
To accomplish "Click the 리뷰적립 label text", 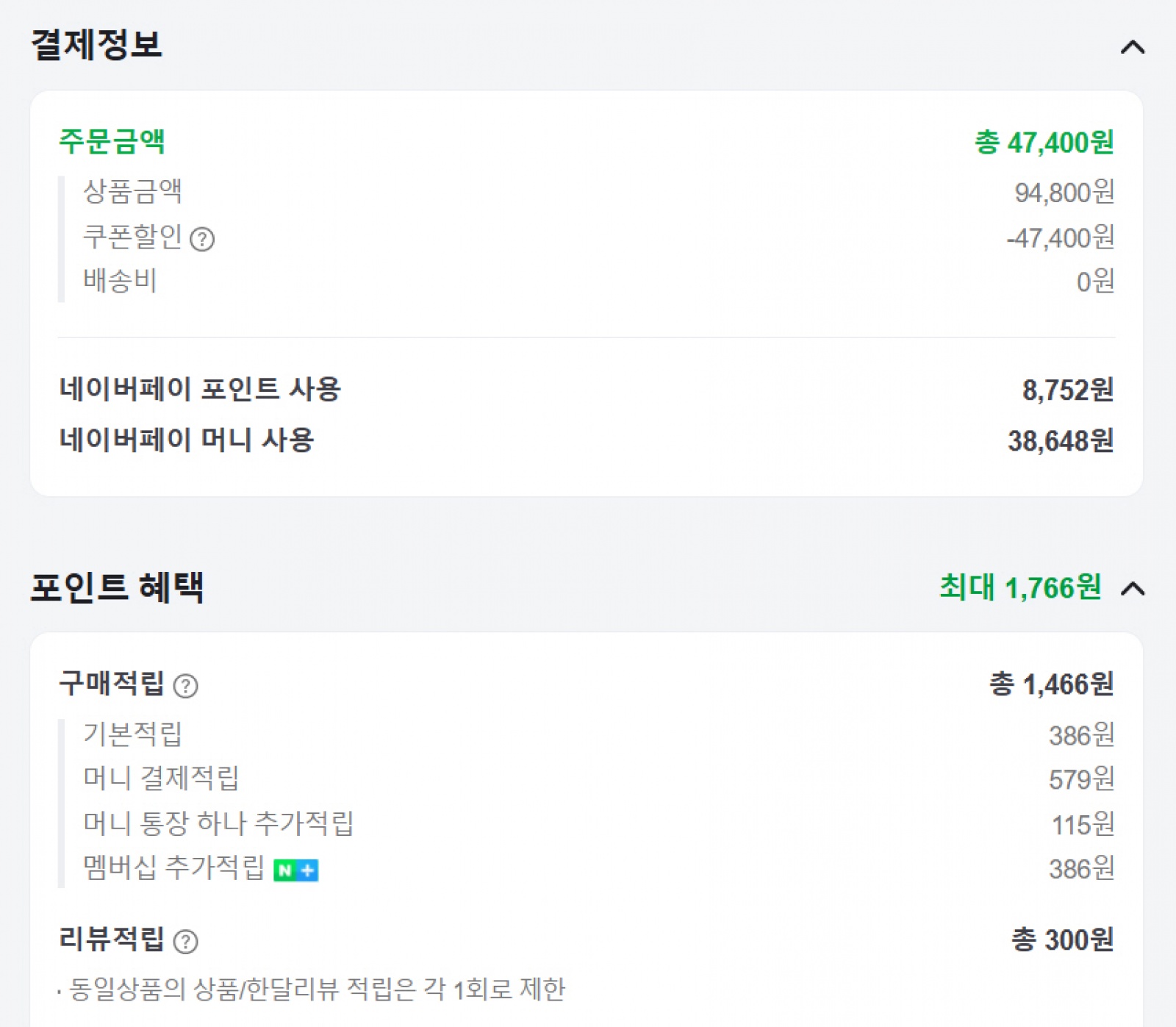I will [x=112, y=940].
